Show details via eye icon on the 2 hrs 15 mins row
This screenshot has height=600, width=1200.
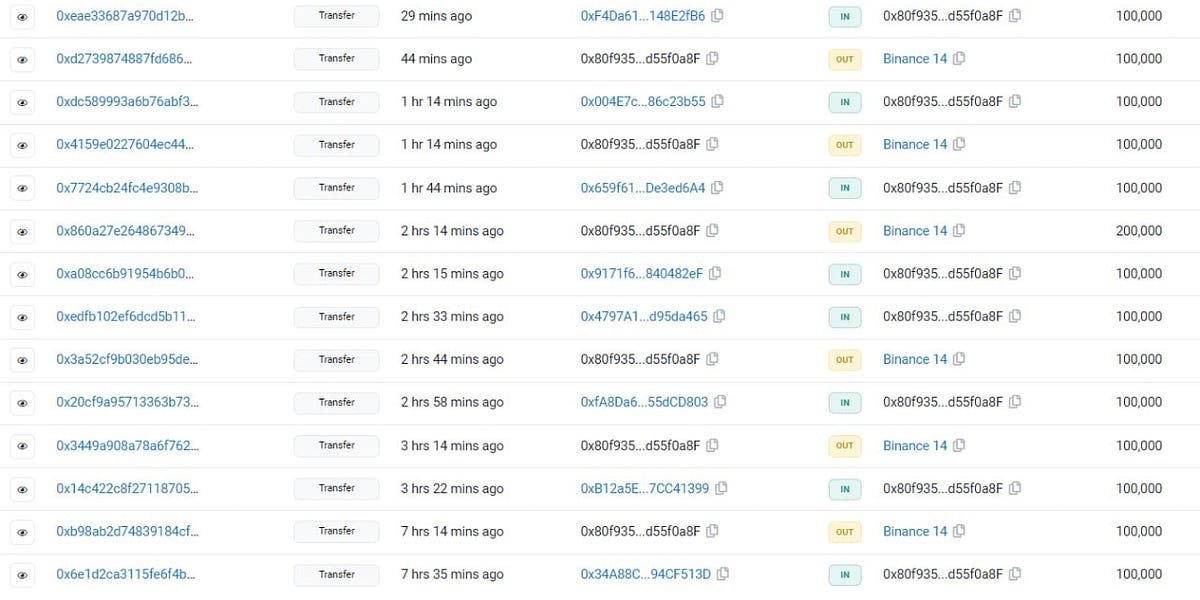click(x=22, y=273)
